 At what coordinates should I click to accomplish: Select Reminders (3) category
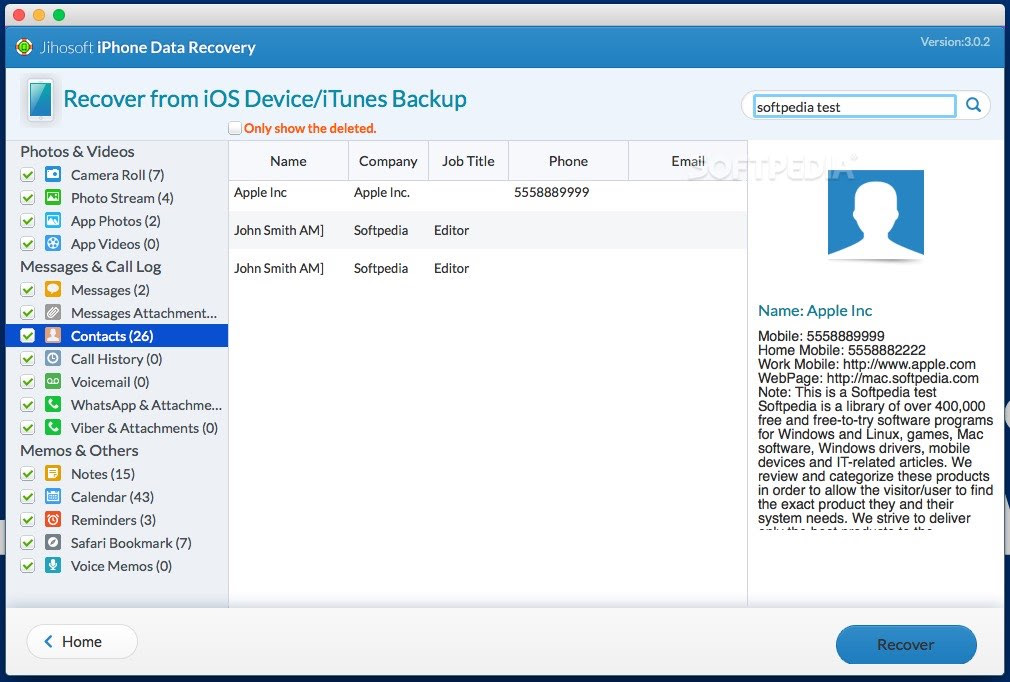(x=113, y=520)
